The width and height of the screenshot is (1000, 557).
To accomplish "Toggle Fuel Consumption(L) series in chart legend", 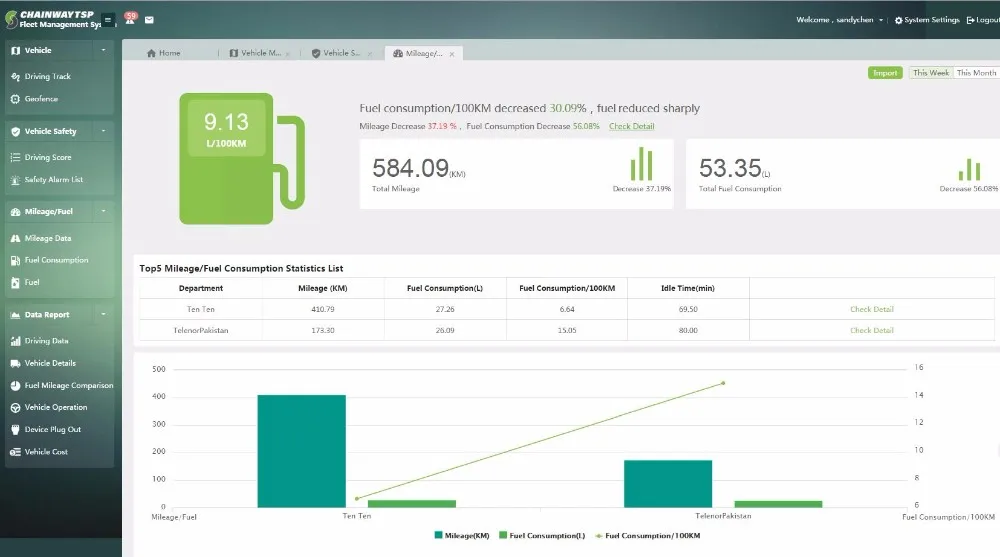I will coord(542,536).
